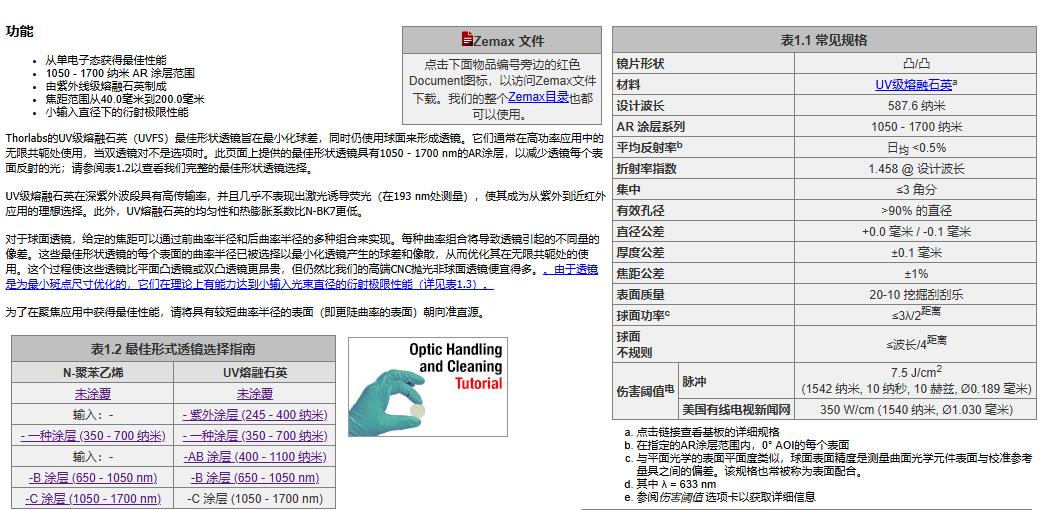Click footnote d 其中 λ = 633 nm
The height and width of the screenshot is (510, 1047).
(676, 484)
